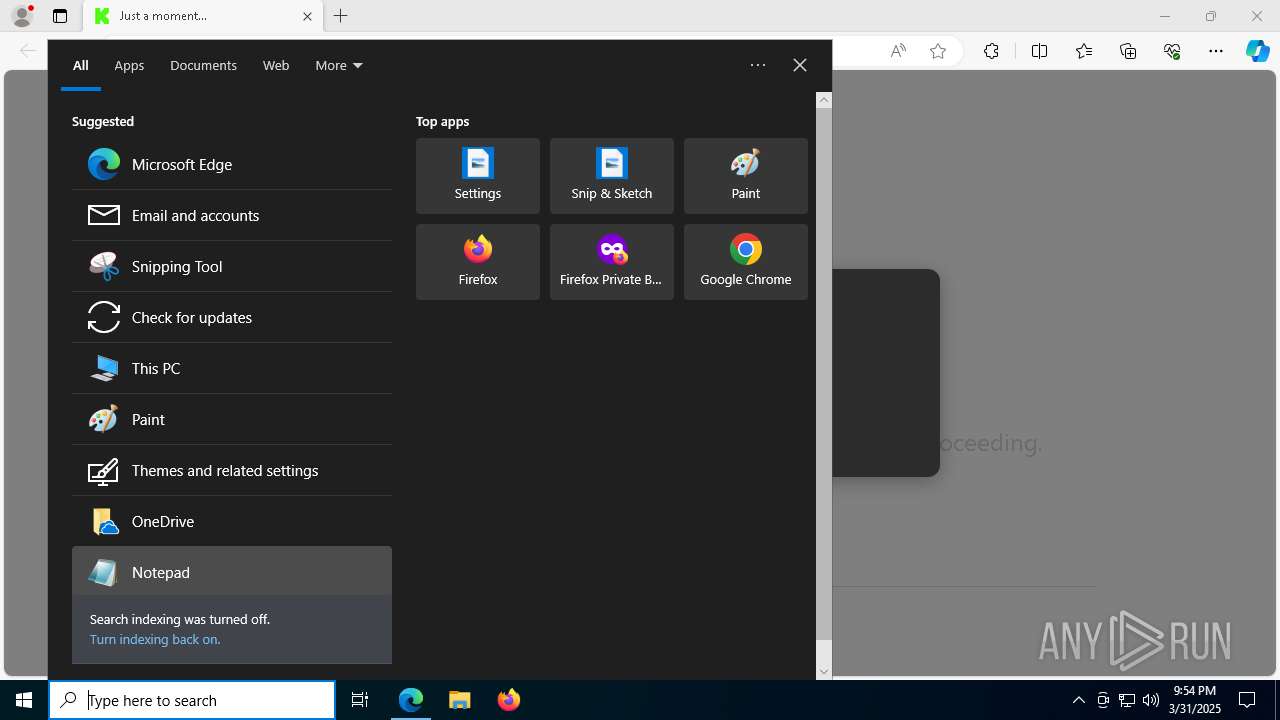The height and width of the screenshot is (720, 1280).
Task: Launch Paint from the suggested list
Action: pyautogui.click(x=232, y=419)
